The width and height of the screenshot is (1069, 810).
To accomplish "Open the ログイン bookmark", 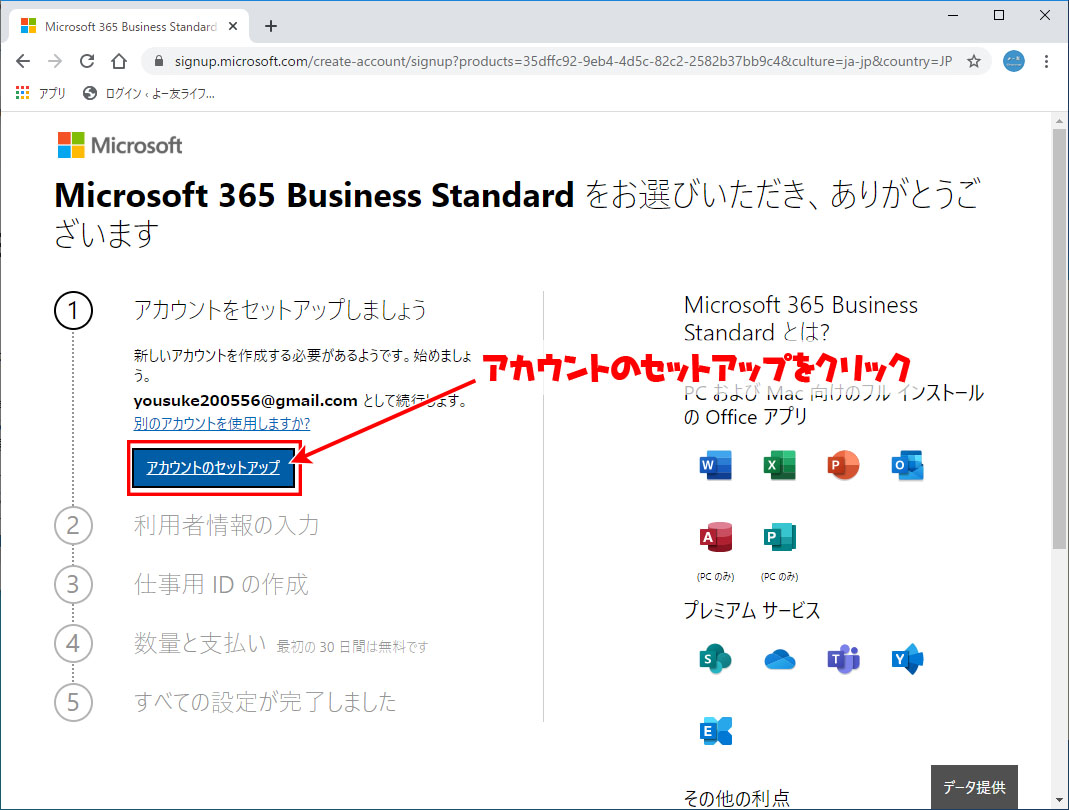I will click(x=149, y=93).
